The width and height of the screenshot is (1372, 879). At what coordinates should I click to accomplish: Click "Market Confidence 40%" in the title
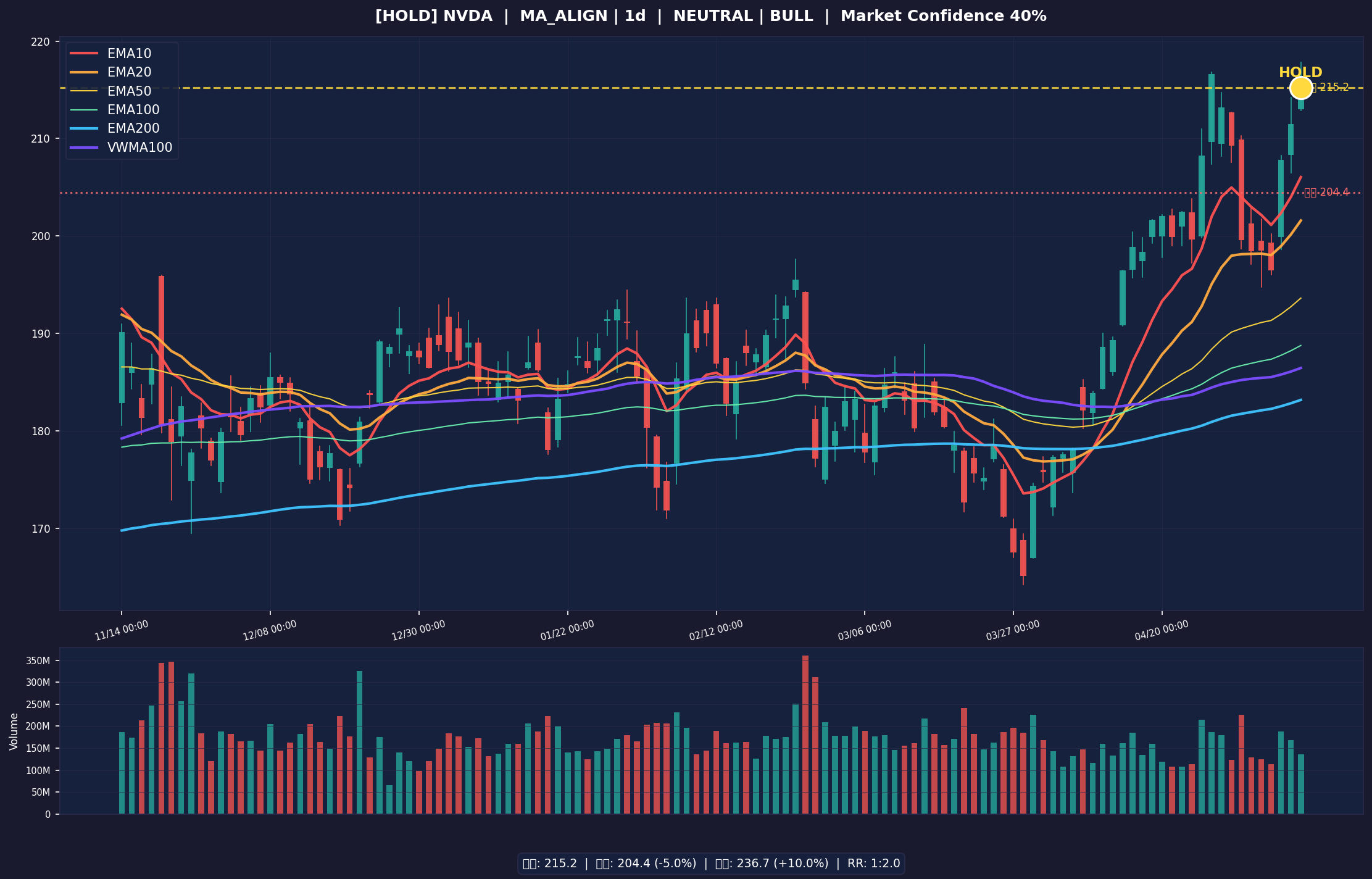(944, 17)
